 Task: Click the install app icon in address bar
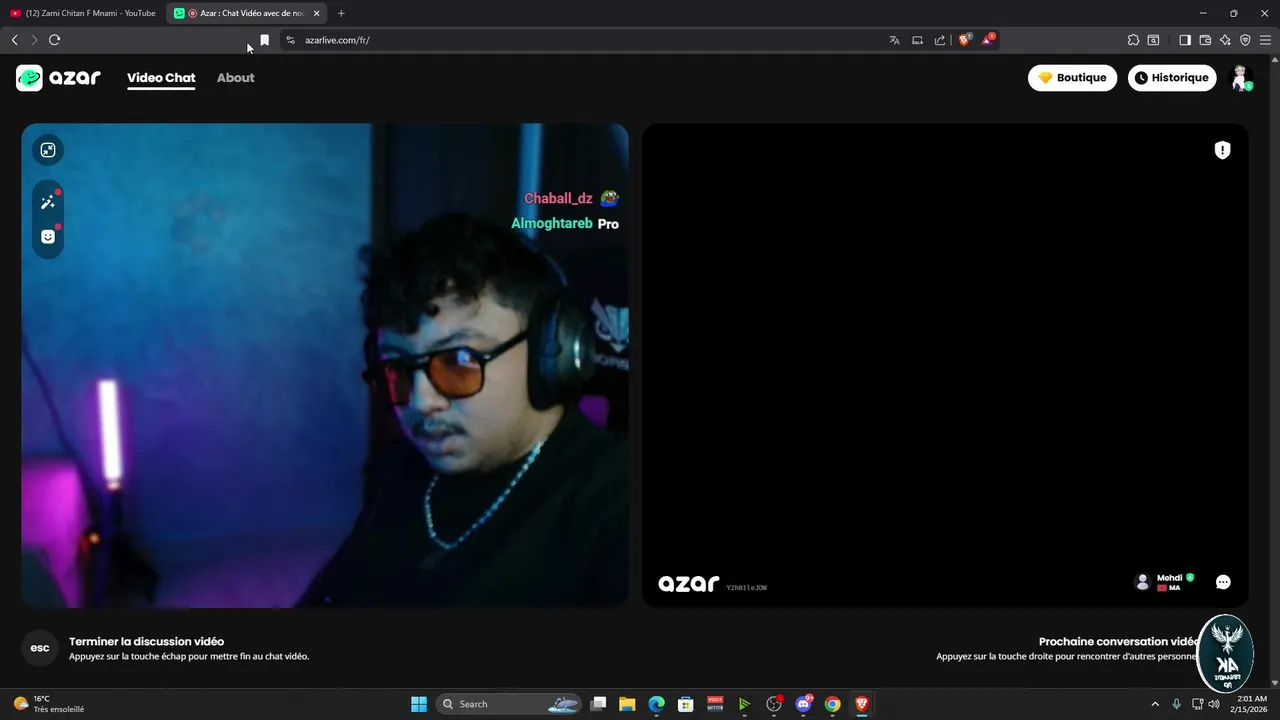point(917,40)
